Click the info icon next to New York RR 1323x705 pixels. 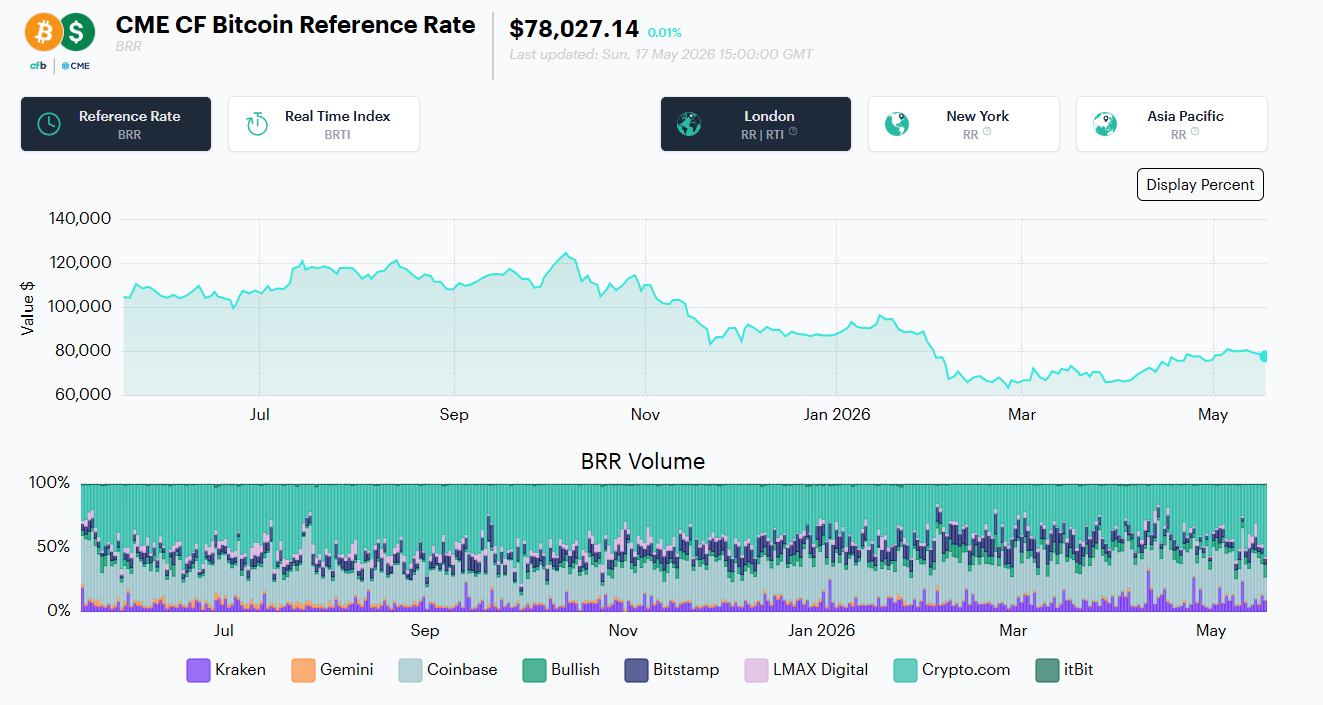click(x=986, y=132)
